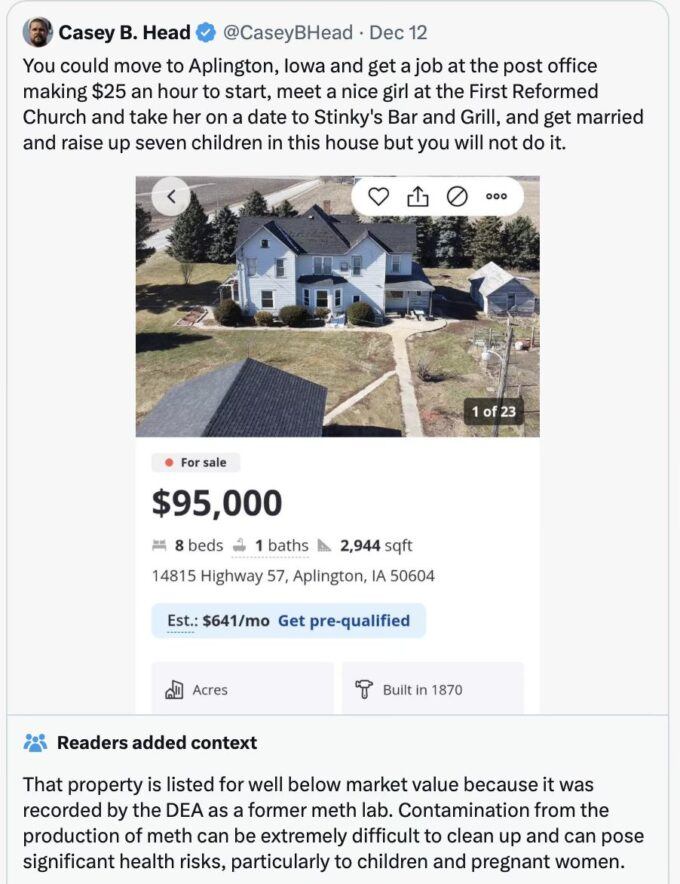
Task: Click the hammer icon beside 'Built in 1870'
Action: point(364,690)
